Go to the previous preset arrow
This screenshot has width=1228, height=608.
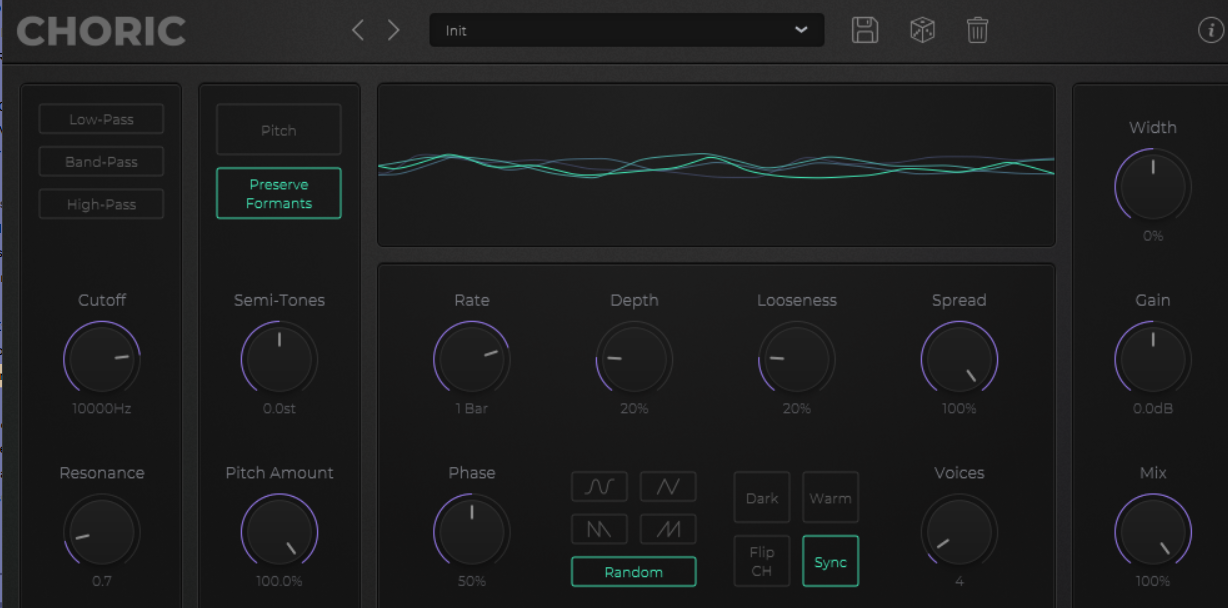pos(358,30)
